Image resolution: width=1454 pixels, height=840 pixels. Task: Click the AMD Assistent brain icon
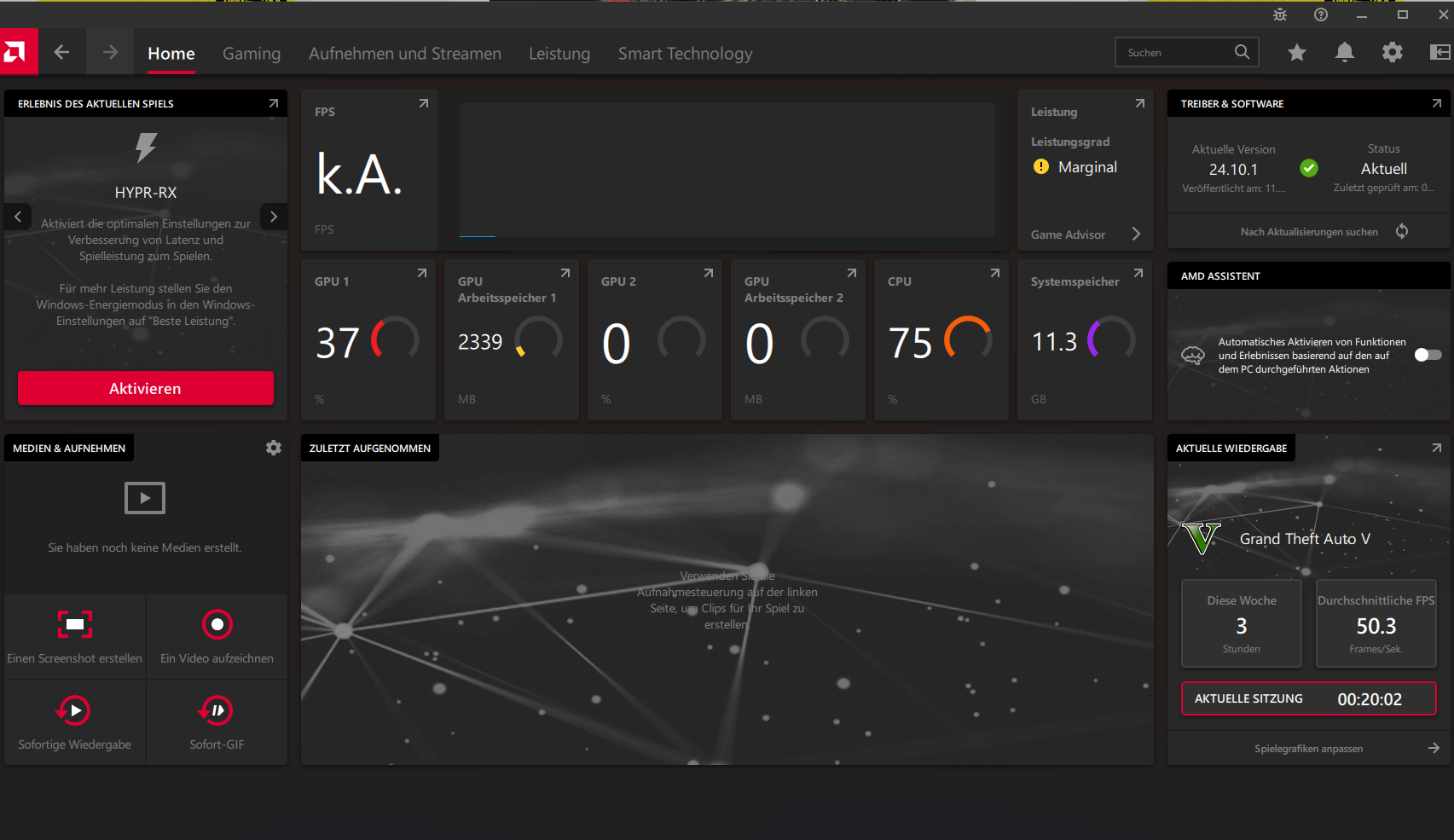click(1193, 356)
